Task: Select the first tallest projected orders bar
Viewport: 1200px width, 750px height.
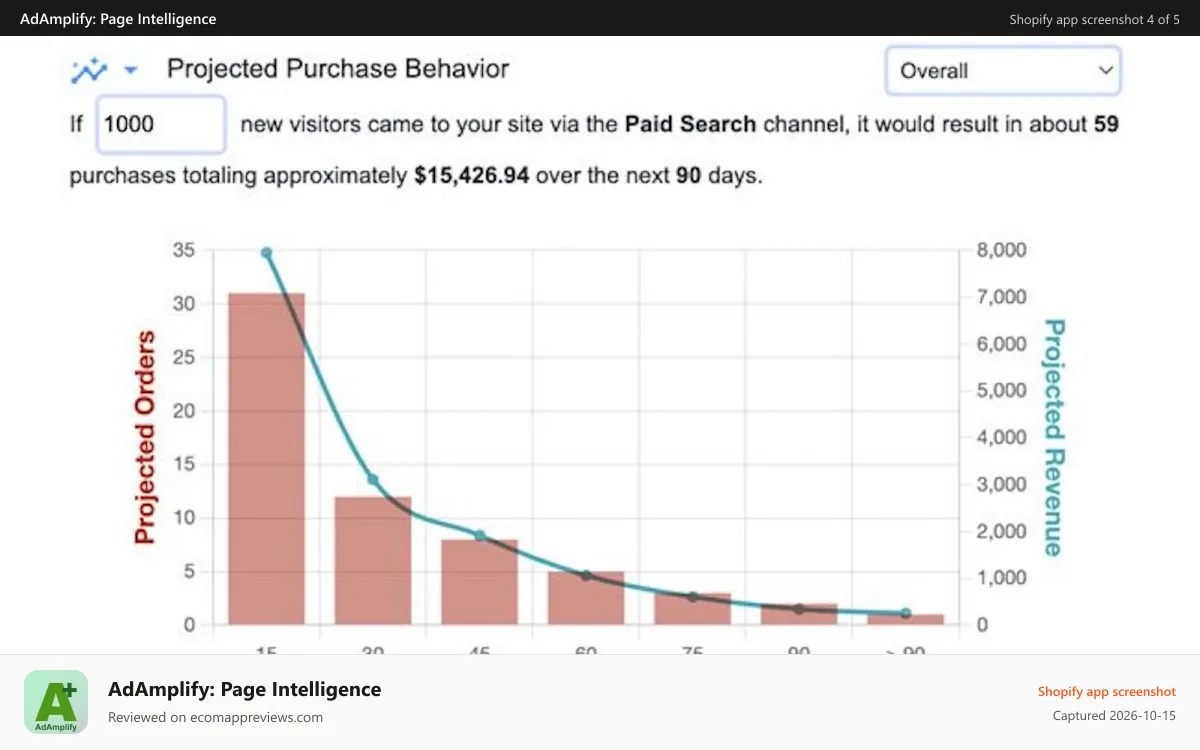Action: (x=266, y=459)
